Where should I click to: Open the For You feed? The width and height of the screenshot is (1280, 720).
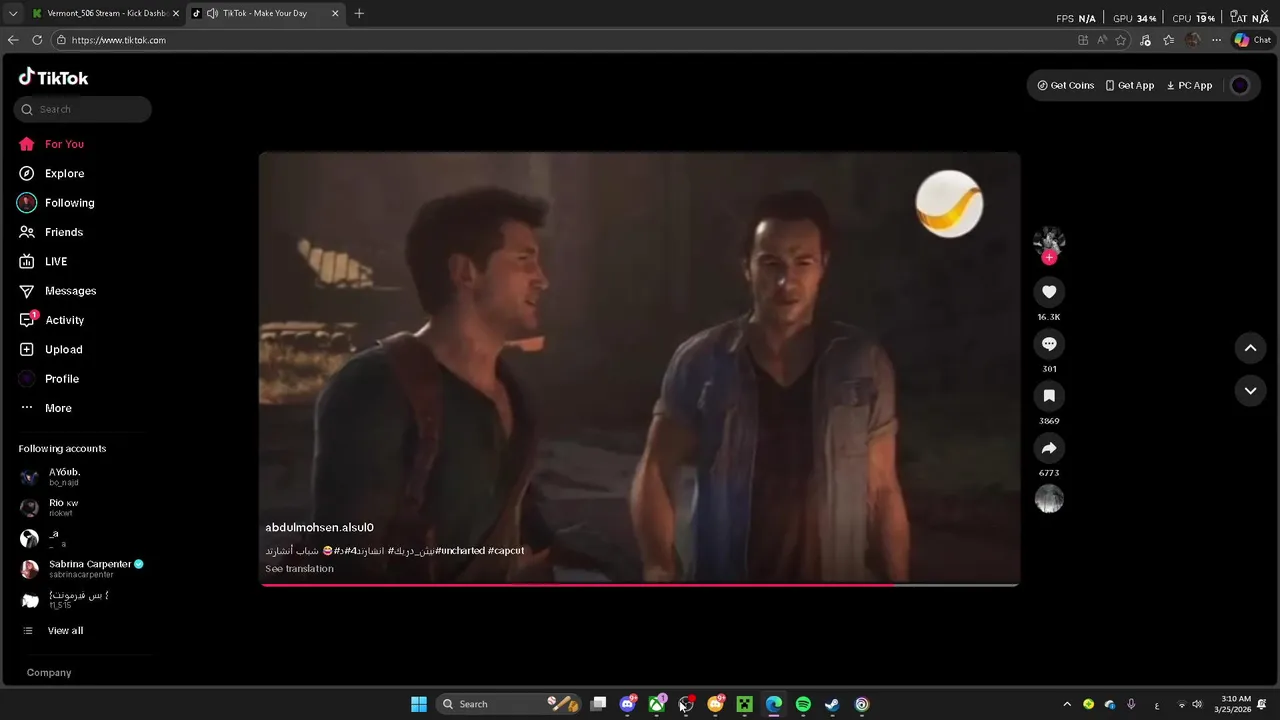[x=51, y=144]
